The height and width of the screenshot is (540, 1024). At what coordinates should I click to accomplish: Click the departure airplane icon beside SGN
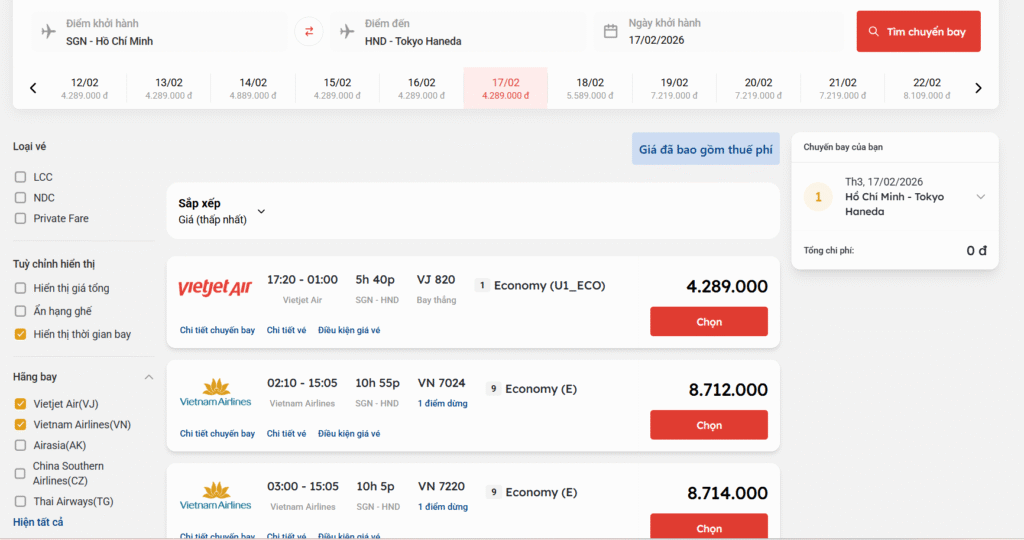(48, 32)
